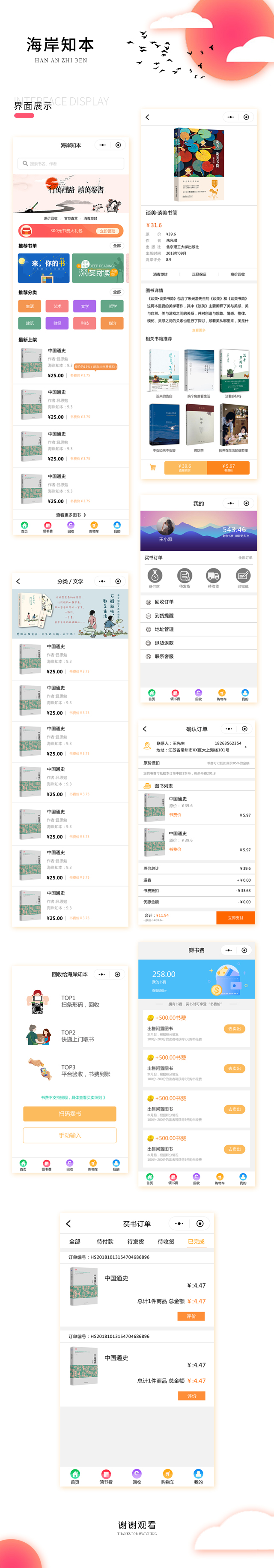
Task: Open related book 迟来的告白 cover
Action: click(x=164, y=370)
